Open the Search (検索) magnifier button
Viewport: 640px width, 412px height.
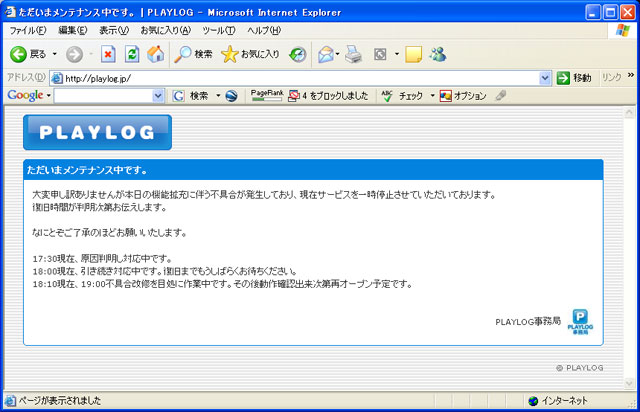click(193, 54)
